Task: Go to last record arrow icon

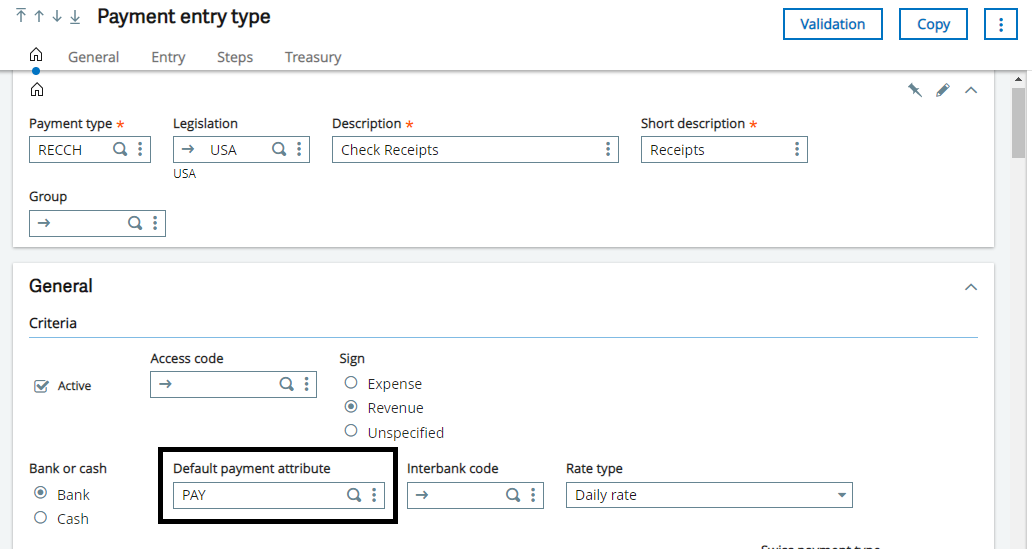Action: pos(75,16)
